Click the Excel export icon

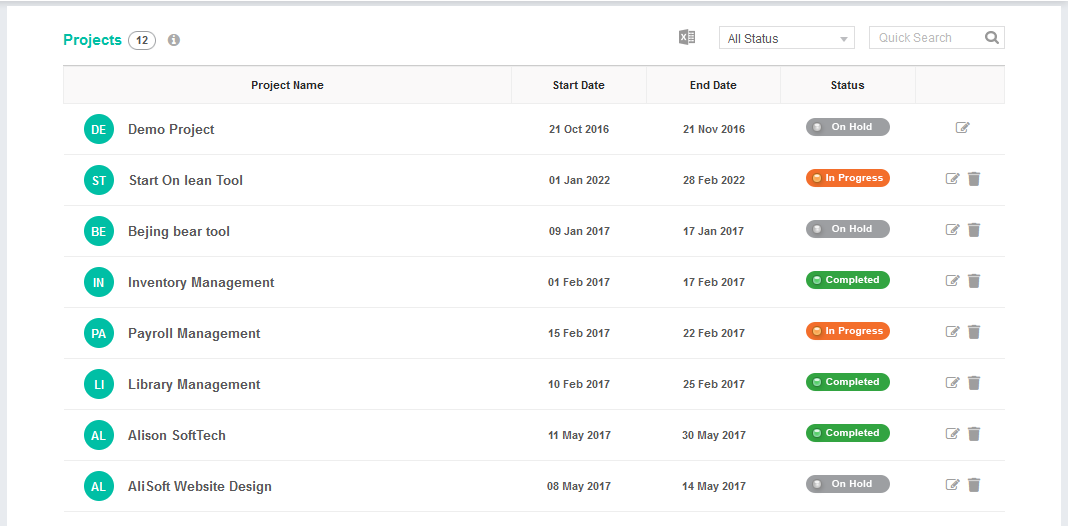687,38
